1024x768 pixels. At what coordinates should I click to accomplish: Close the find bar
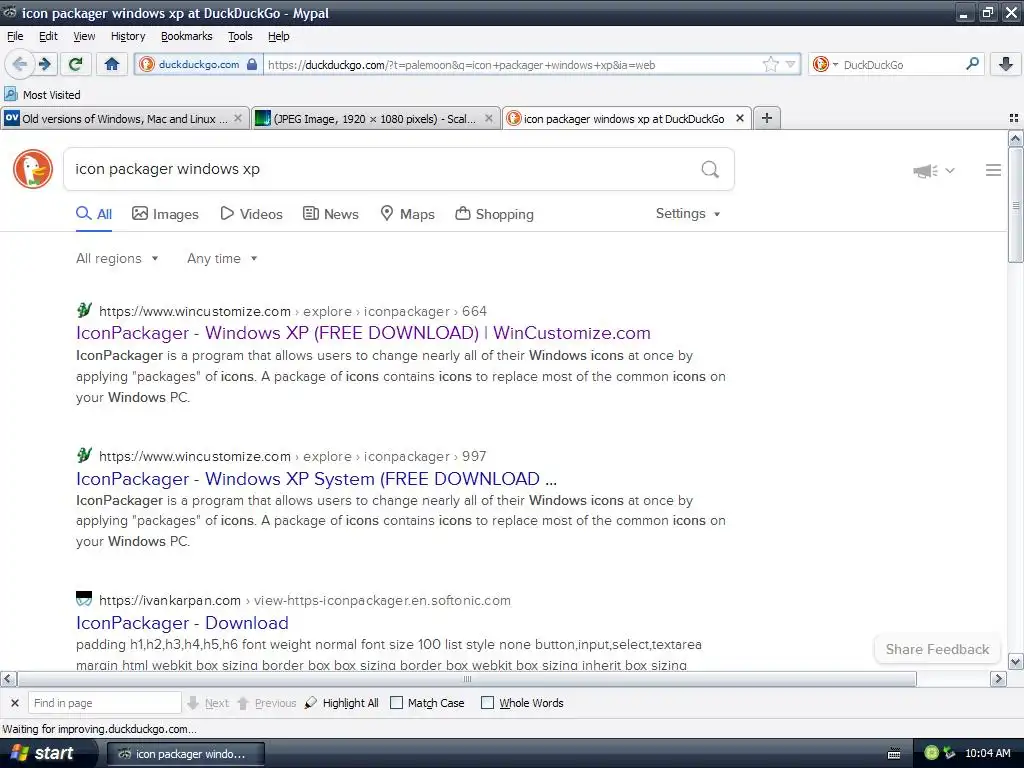(14, 703)
